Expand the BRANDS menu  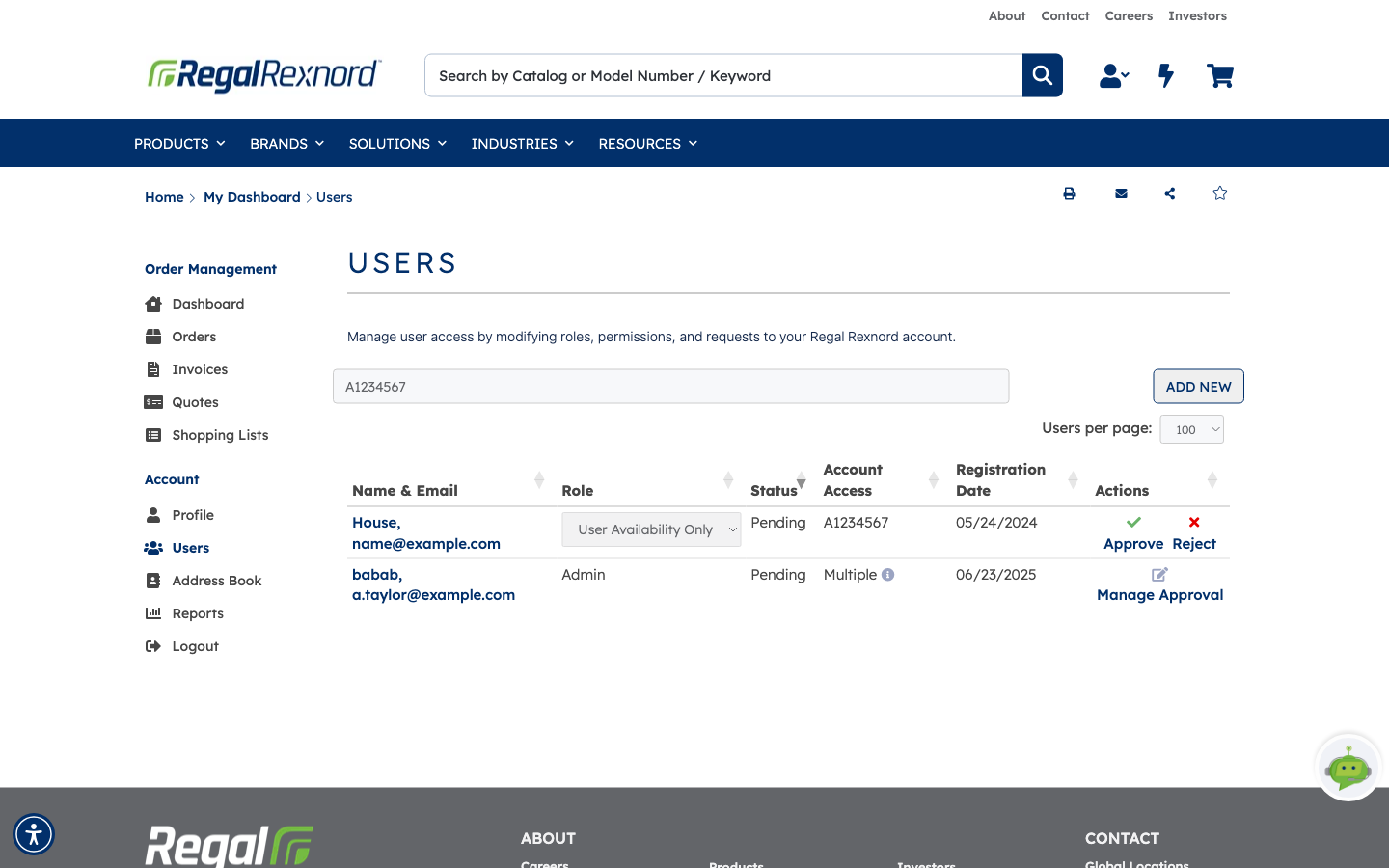(x=286, y=144)
